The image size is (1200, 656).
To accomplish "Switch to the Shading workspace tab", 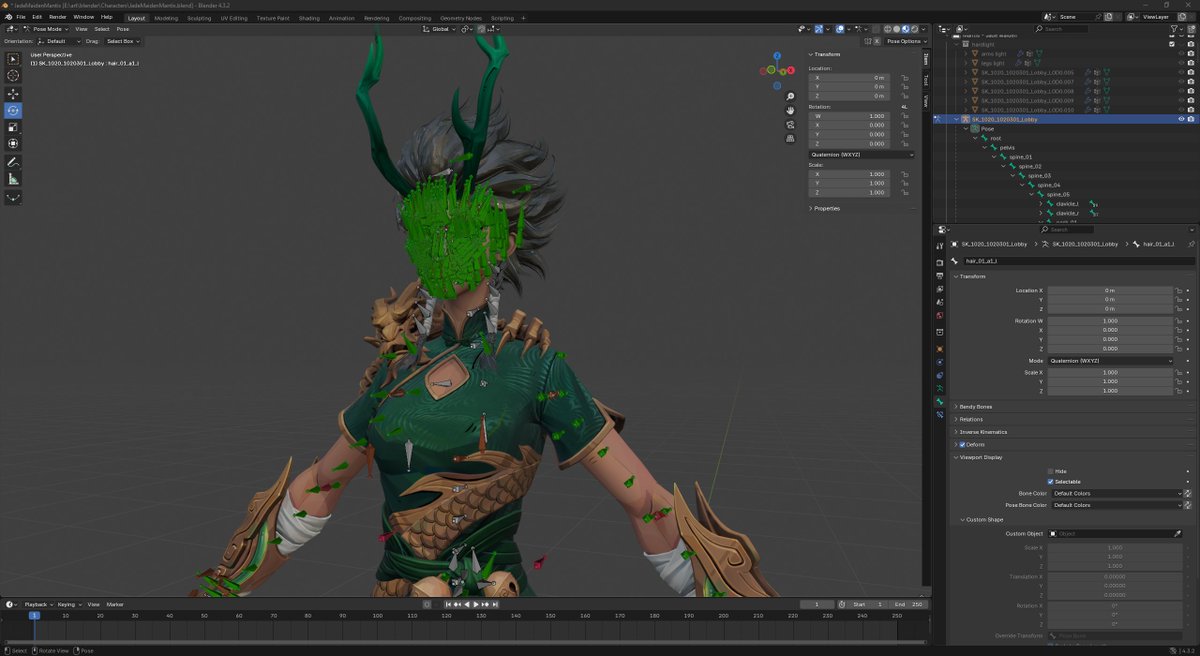I will tap(309, 18).
